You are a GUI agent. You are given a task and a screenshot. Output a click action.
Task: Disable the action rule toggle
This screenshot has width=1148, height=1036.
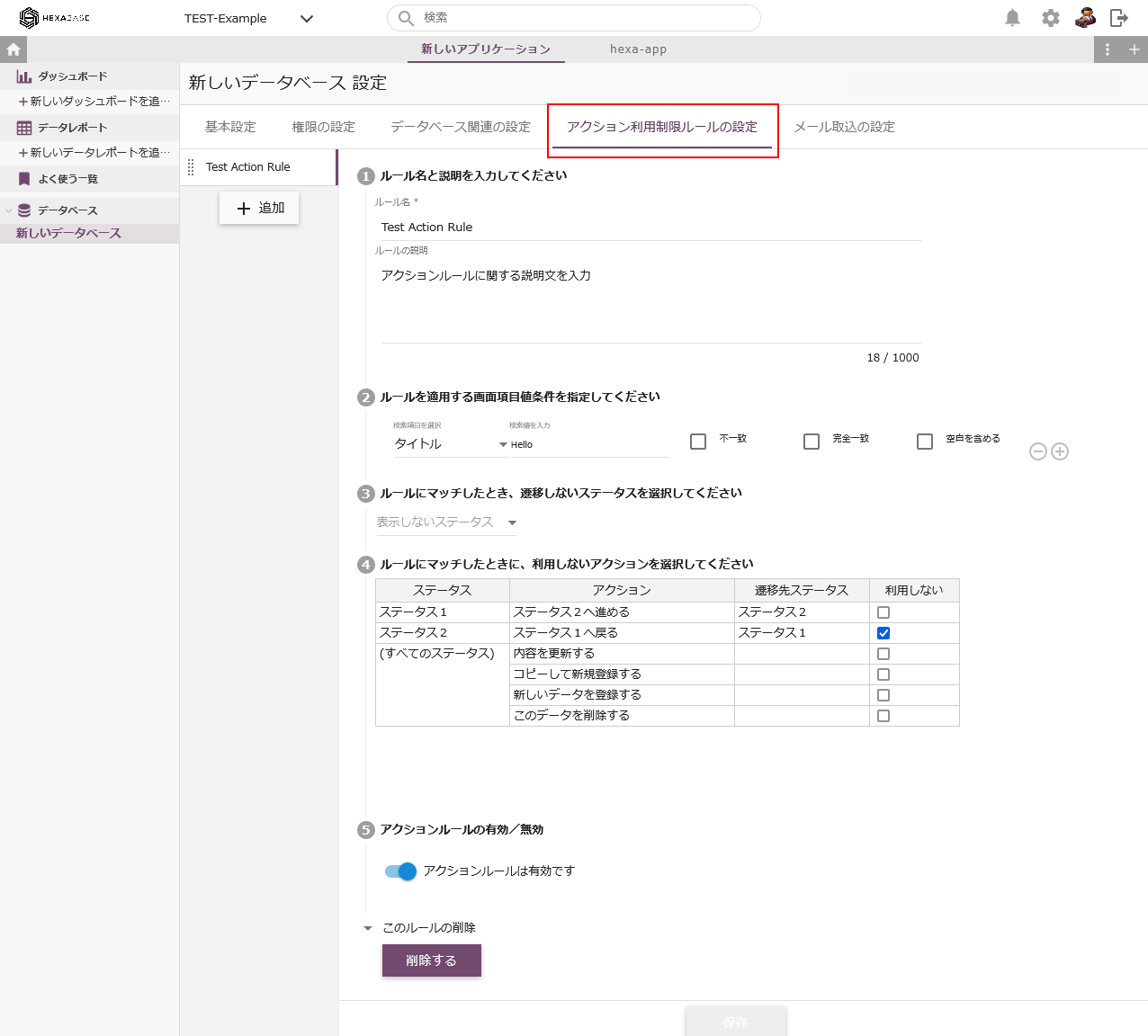[399, 871]
